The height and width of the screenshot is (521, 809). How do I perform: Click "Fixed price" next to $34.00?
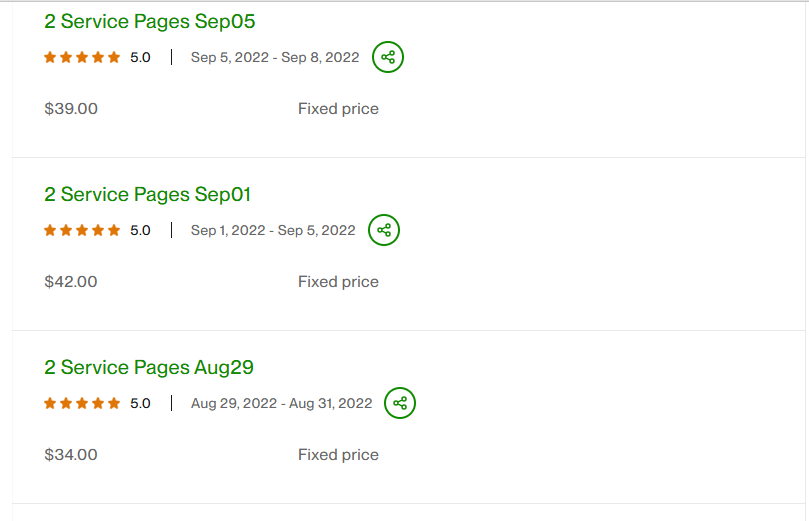click(338, 455)
